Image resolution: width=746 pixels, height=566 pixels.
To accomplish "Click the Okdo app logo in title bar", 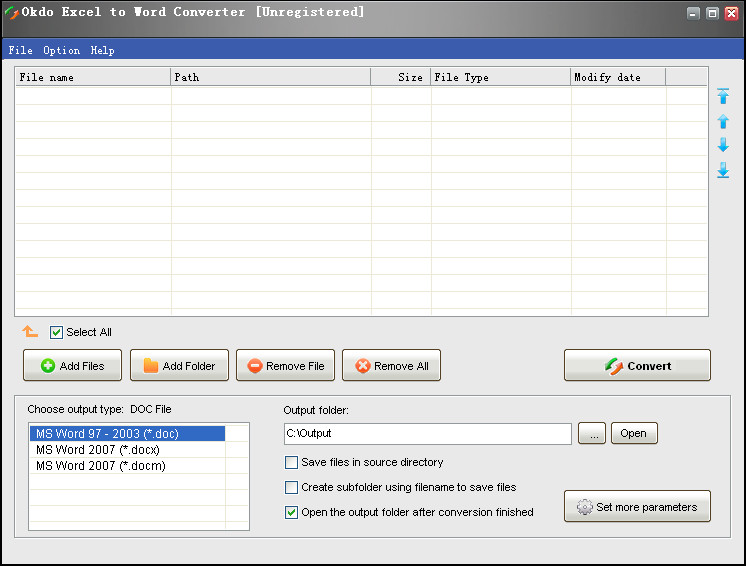I will click(11, 12).
